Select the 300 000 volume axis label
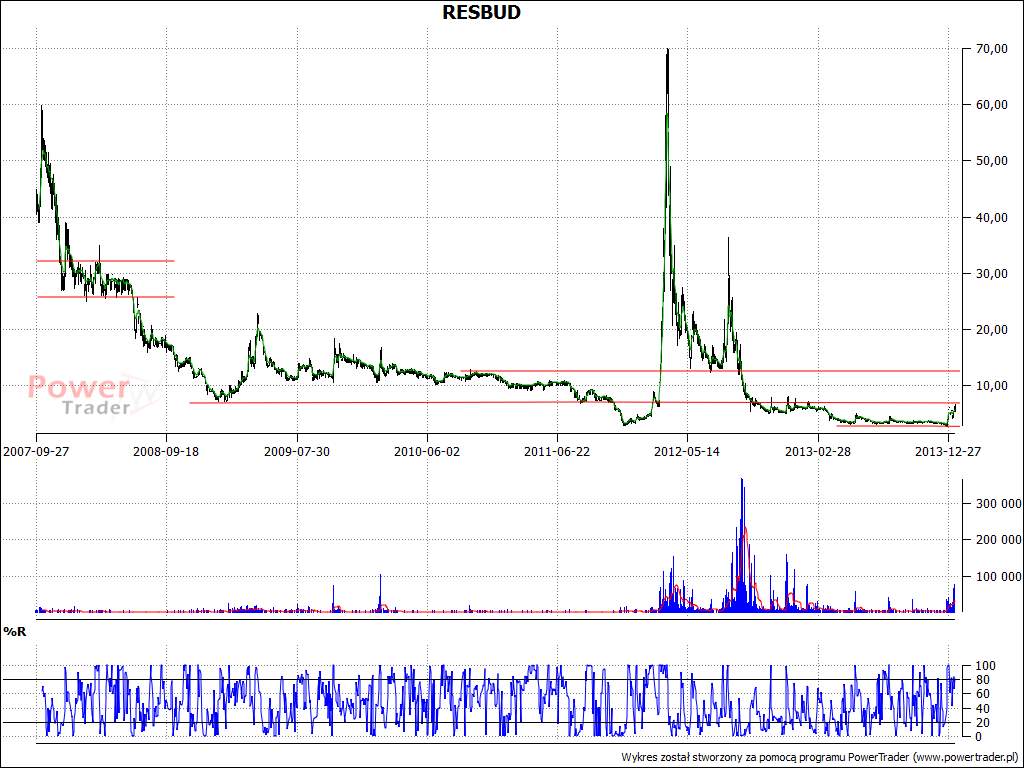The height and width of the screenshot is (768, 1024). point(999,504)
